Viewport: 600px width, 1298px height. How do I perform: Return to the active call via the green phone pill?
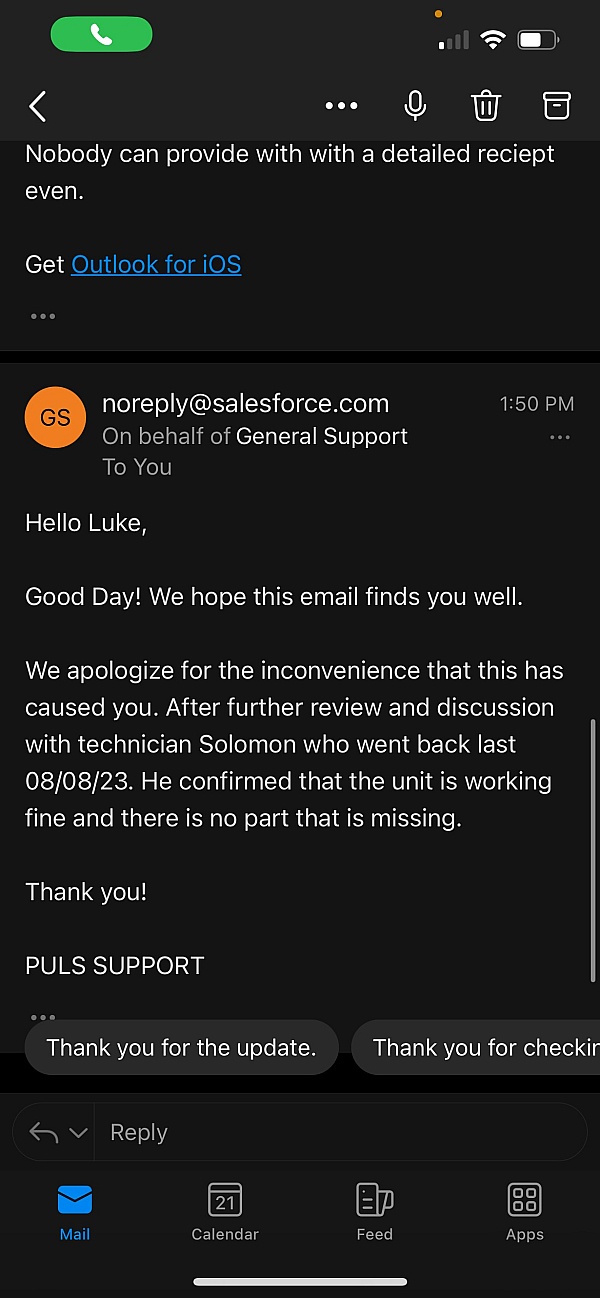[101, 35]
